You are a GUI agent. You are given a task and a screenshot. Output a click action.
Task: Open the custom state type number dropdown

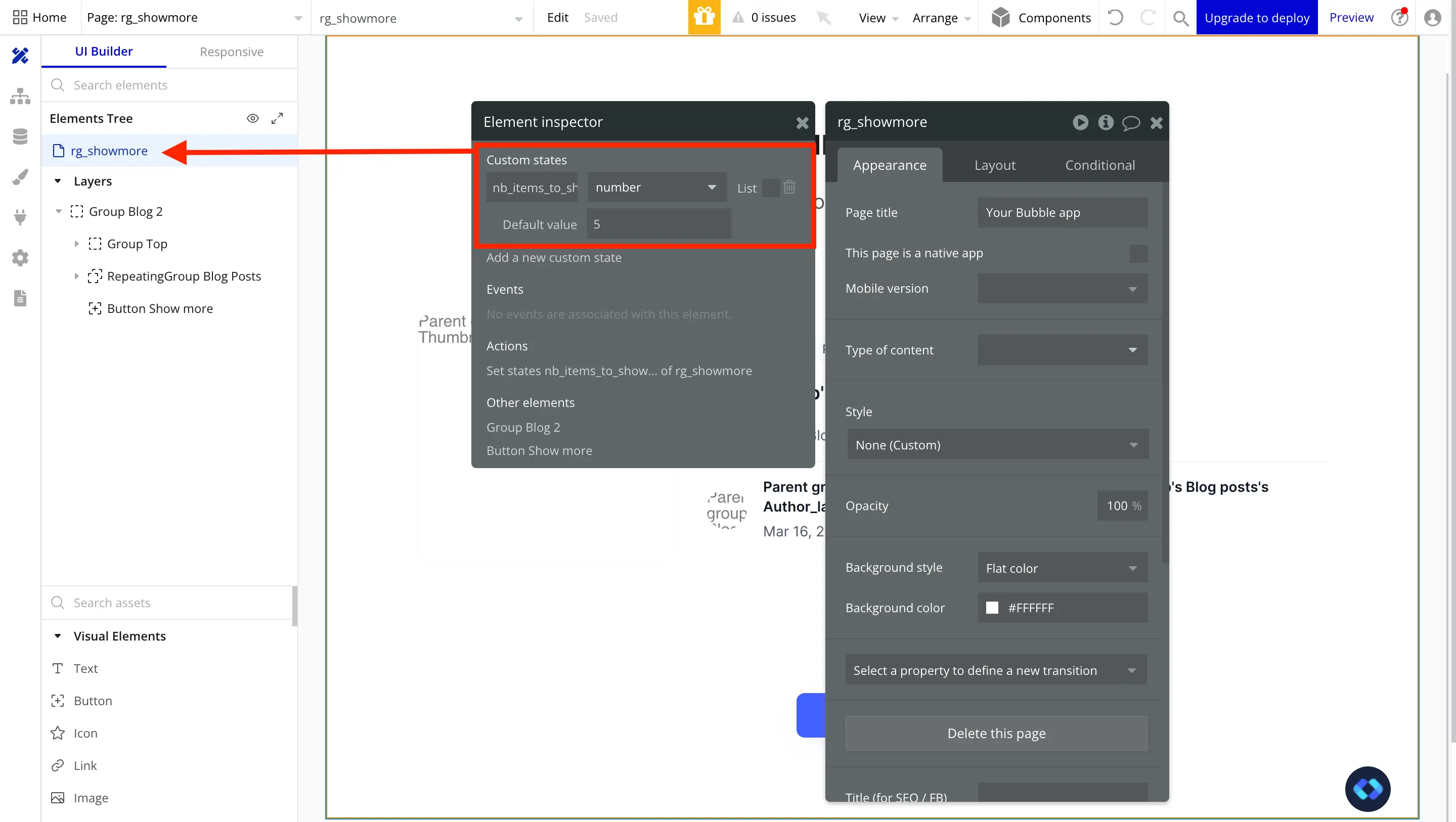pos(657,187)
